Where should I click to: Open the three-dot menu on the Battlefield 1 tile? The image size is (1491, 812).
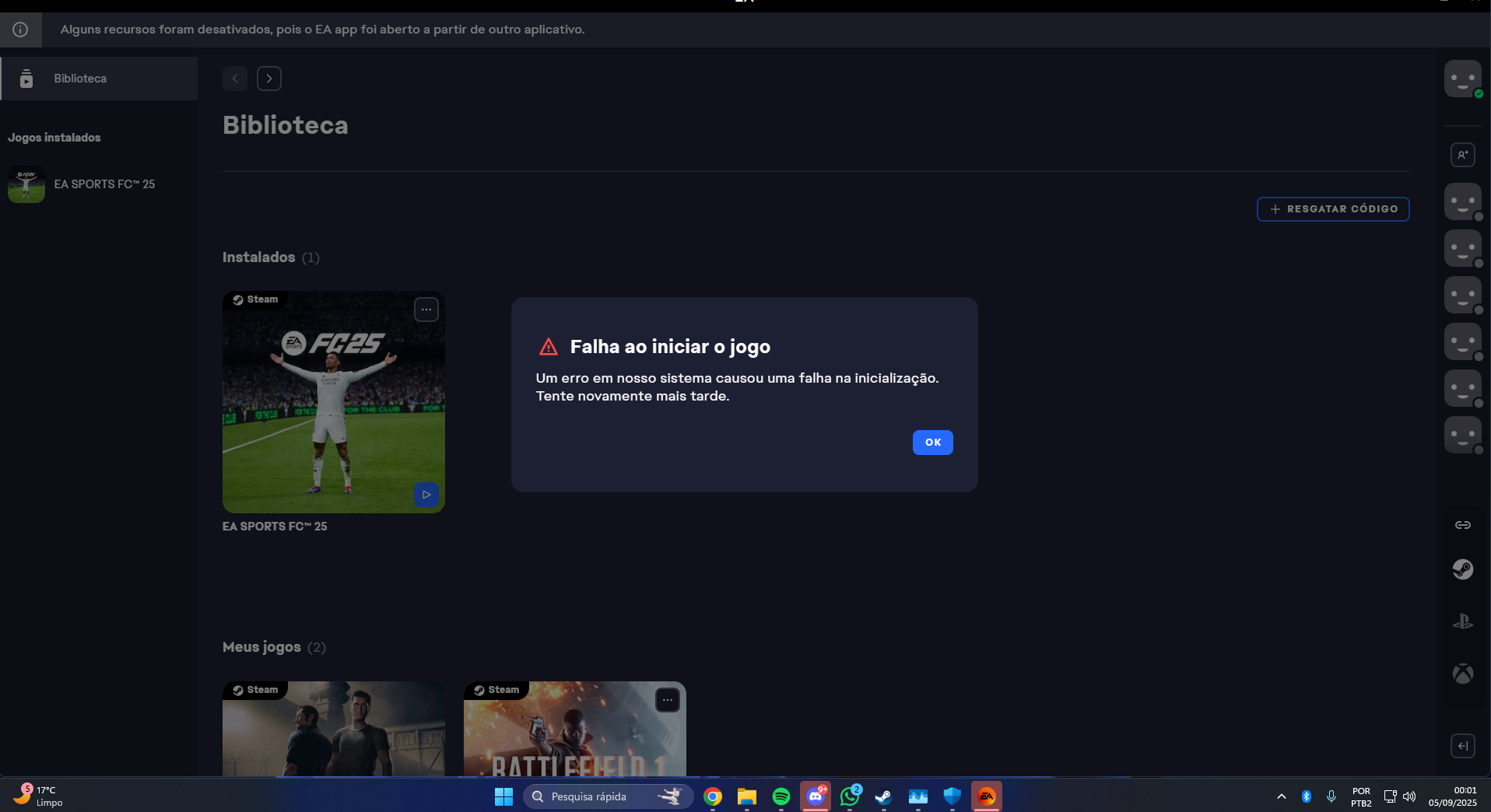667,700
